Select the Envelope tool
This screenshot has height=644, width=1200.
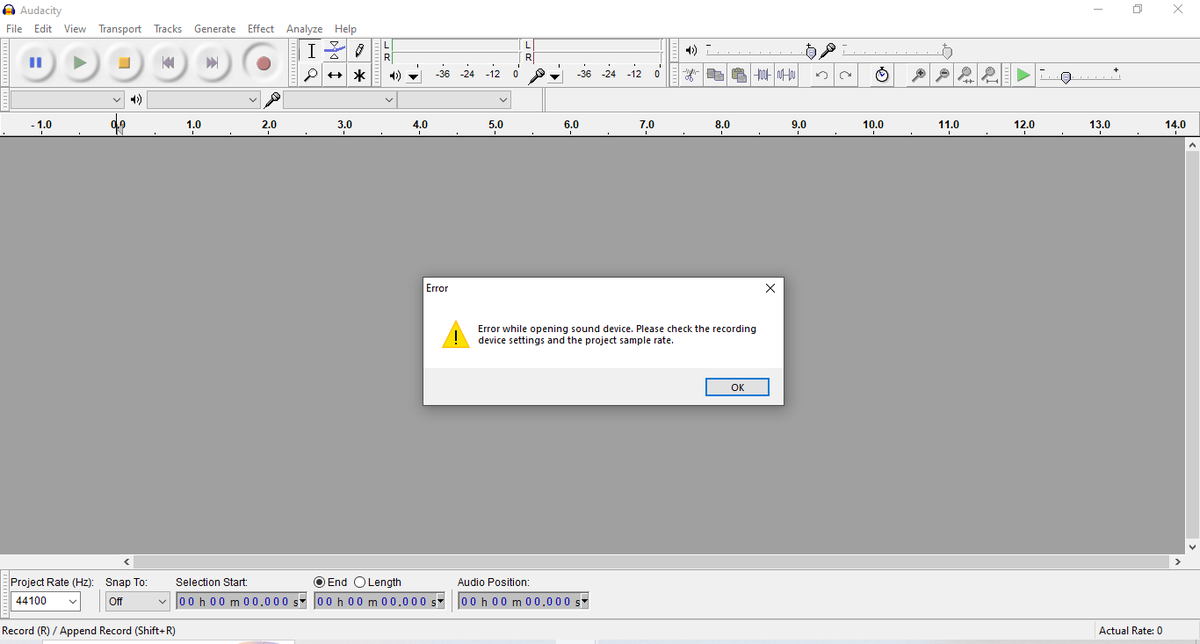(x=335, y=50)
